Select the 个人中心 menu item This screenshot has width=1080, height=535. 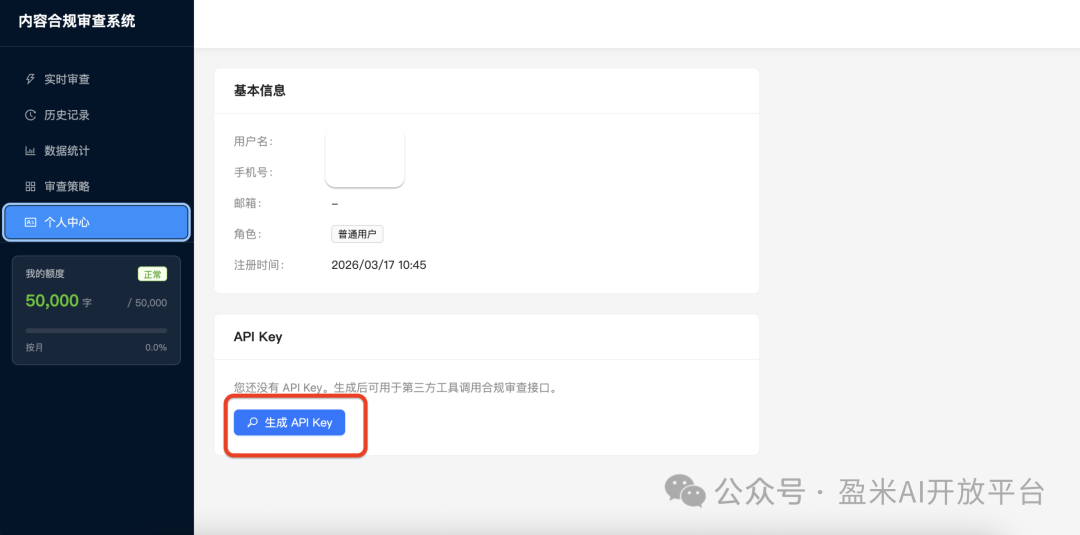click(x=96, y=222)
